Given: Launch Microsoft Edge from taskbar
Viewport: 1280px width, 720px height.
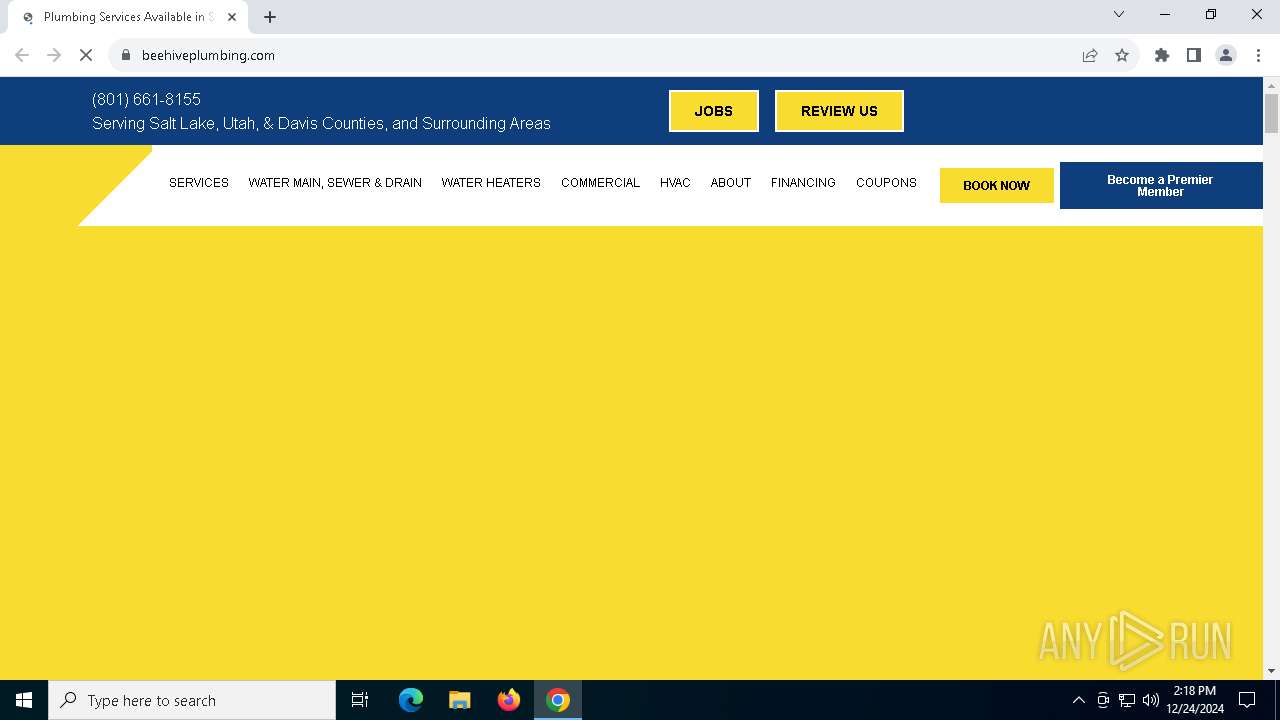Looking at the screenshot, I should [411, 700].
